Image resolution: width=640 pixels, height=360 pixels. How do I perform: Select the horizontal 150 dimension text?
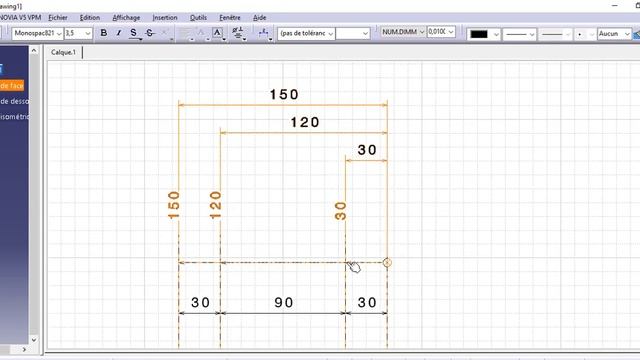[284, 95]
